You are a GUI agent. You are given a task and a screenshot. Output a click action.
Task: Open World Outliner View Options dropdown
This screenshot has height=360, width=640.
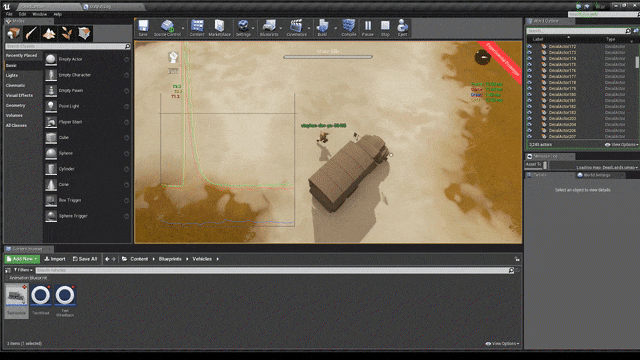(621, 144)
